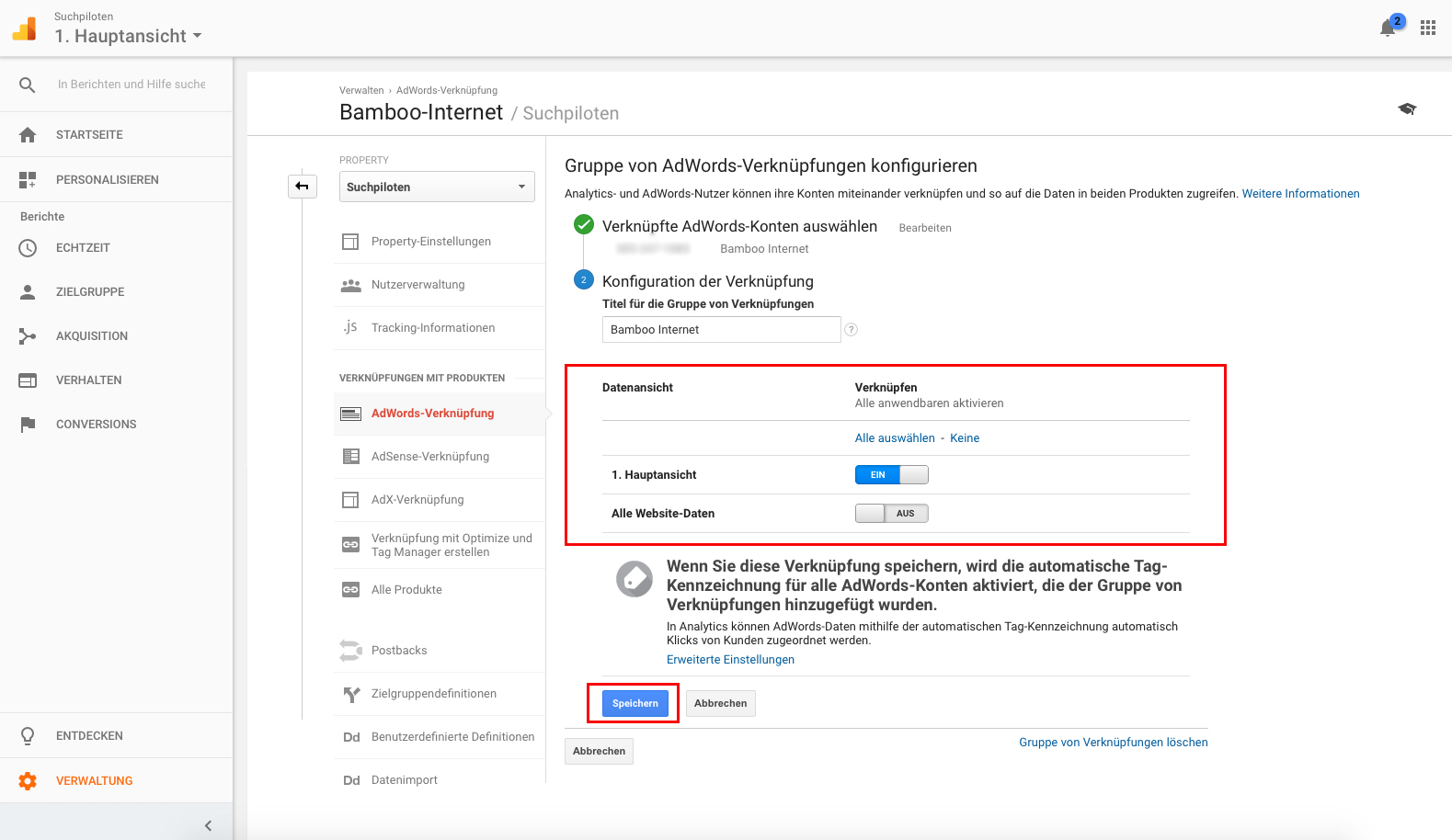Click the Personalisieren dashboard icon
Image resolution: width=1452 pixels, height=840 pixels.
[28, 180]
